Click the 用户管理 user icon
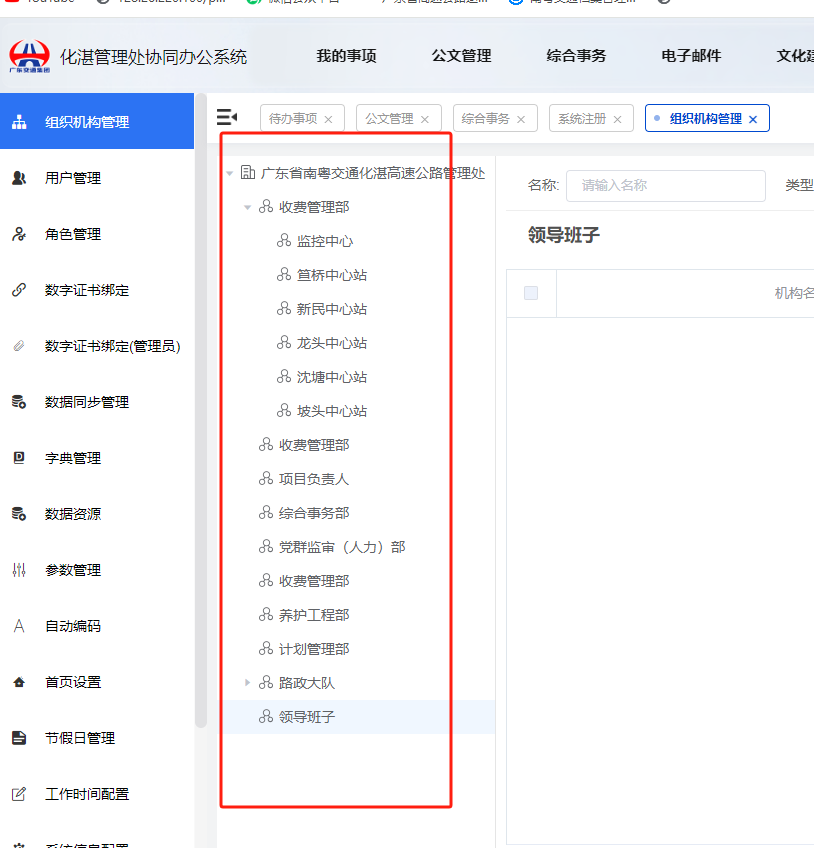This screenshot has height=848, width=814. pyautogui.click(x=19, y=178)
